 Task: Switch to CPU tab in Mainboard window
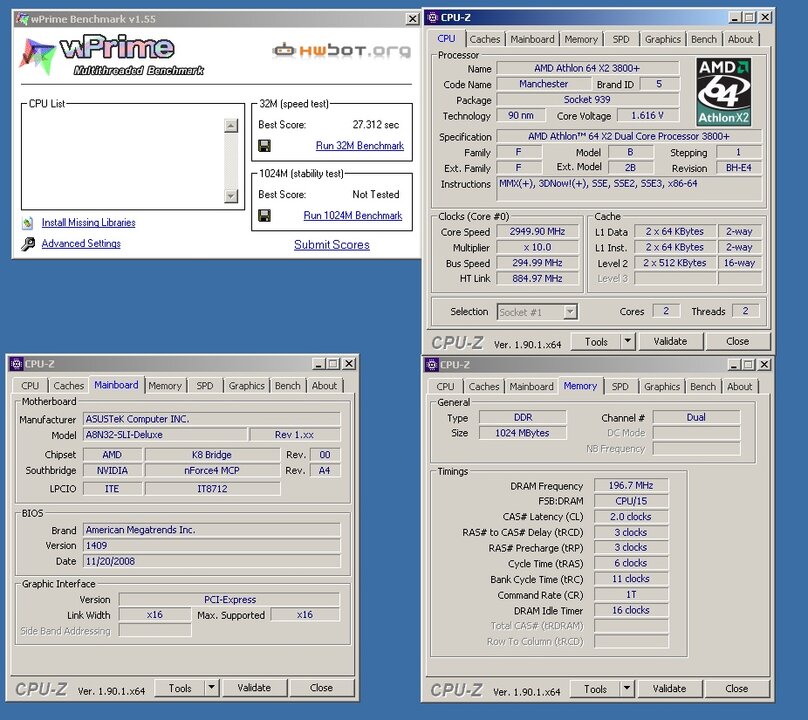pyautogui.click(x=30, y=386)
